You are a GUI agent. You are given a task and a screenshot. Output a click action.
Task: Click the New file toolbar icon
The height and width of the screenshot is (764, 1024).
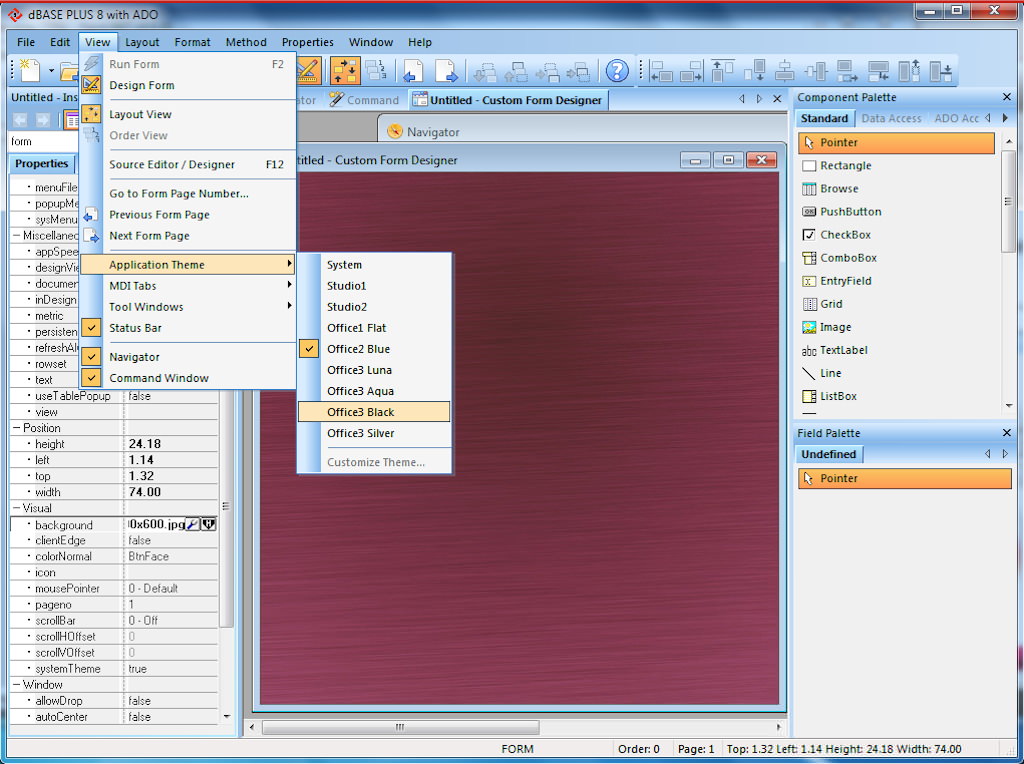point(29,70)
